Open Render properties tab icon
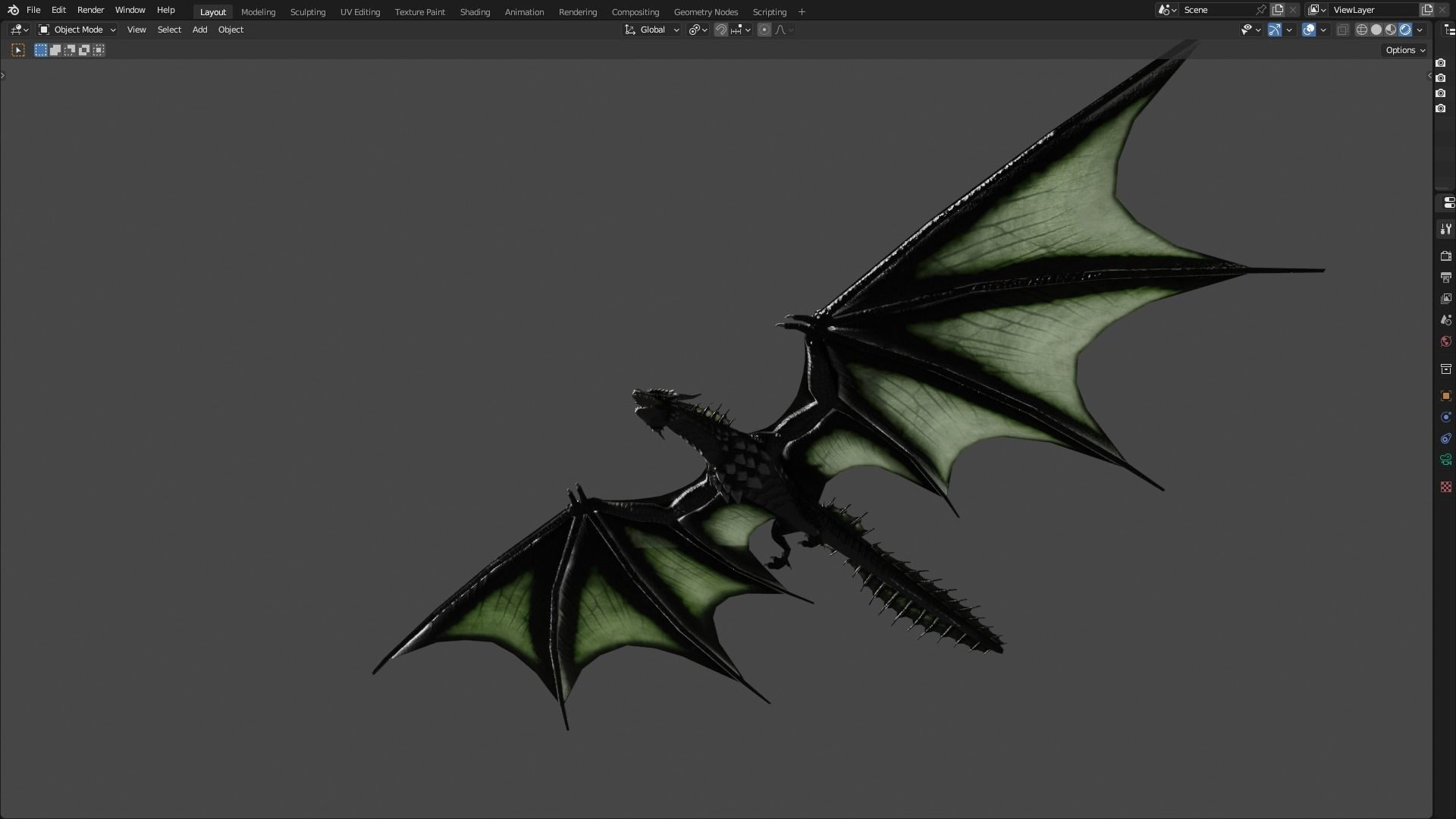 (1445, 256)
